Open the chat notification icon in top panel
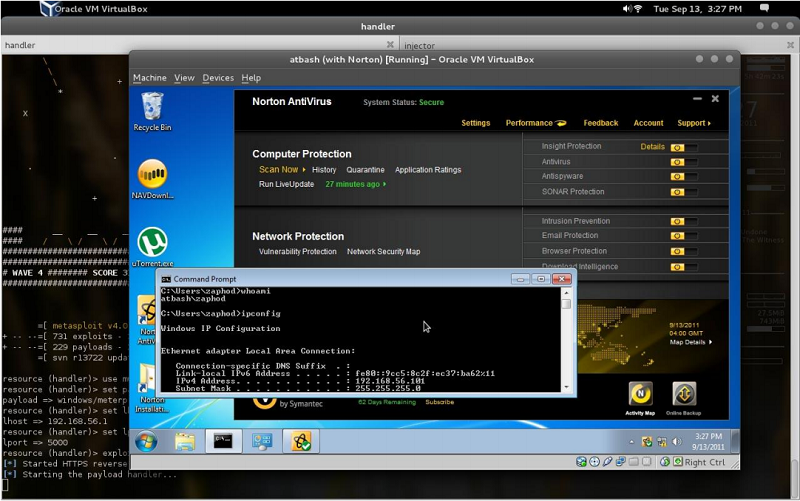 [764, 8]
